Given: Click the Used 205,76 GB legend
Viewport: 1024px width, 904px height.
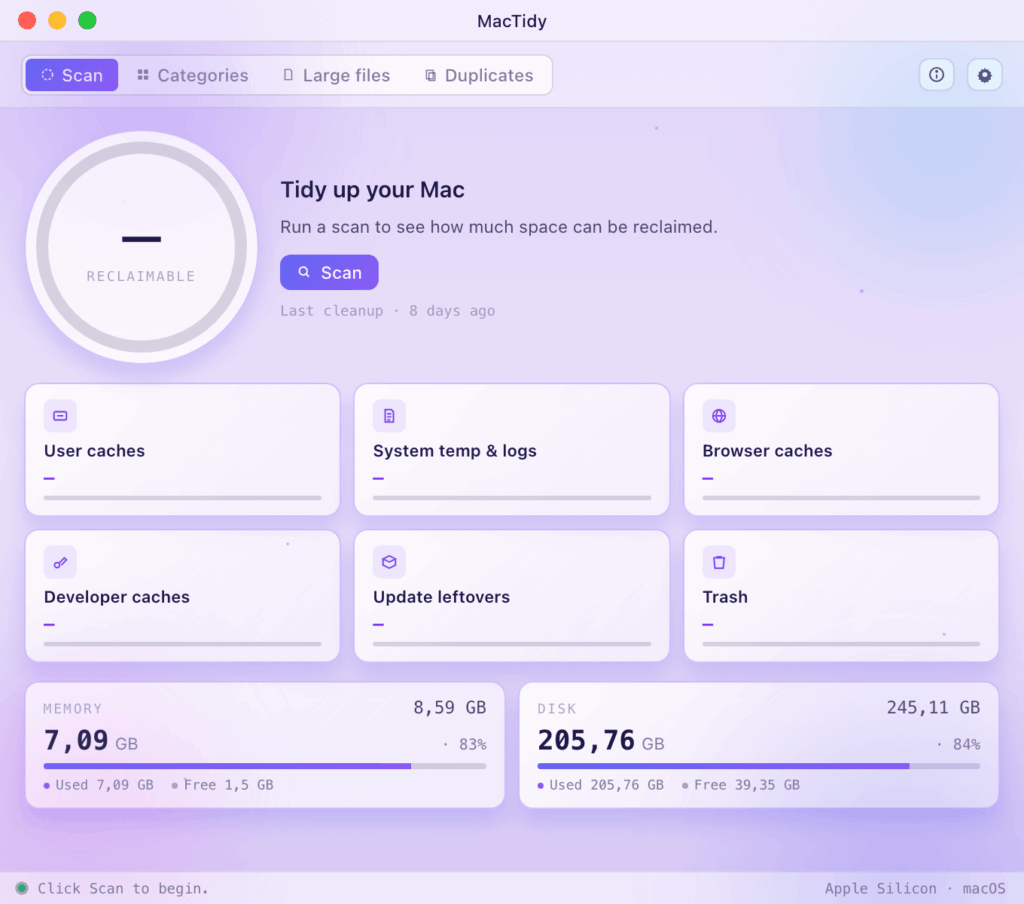Looking at the screenshot, I should [x=601, y=785].
